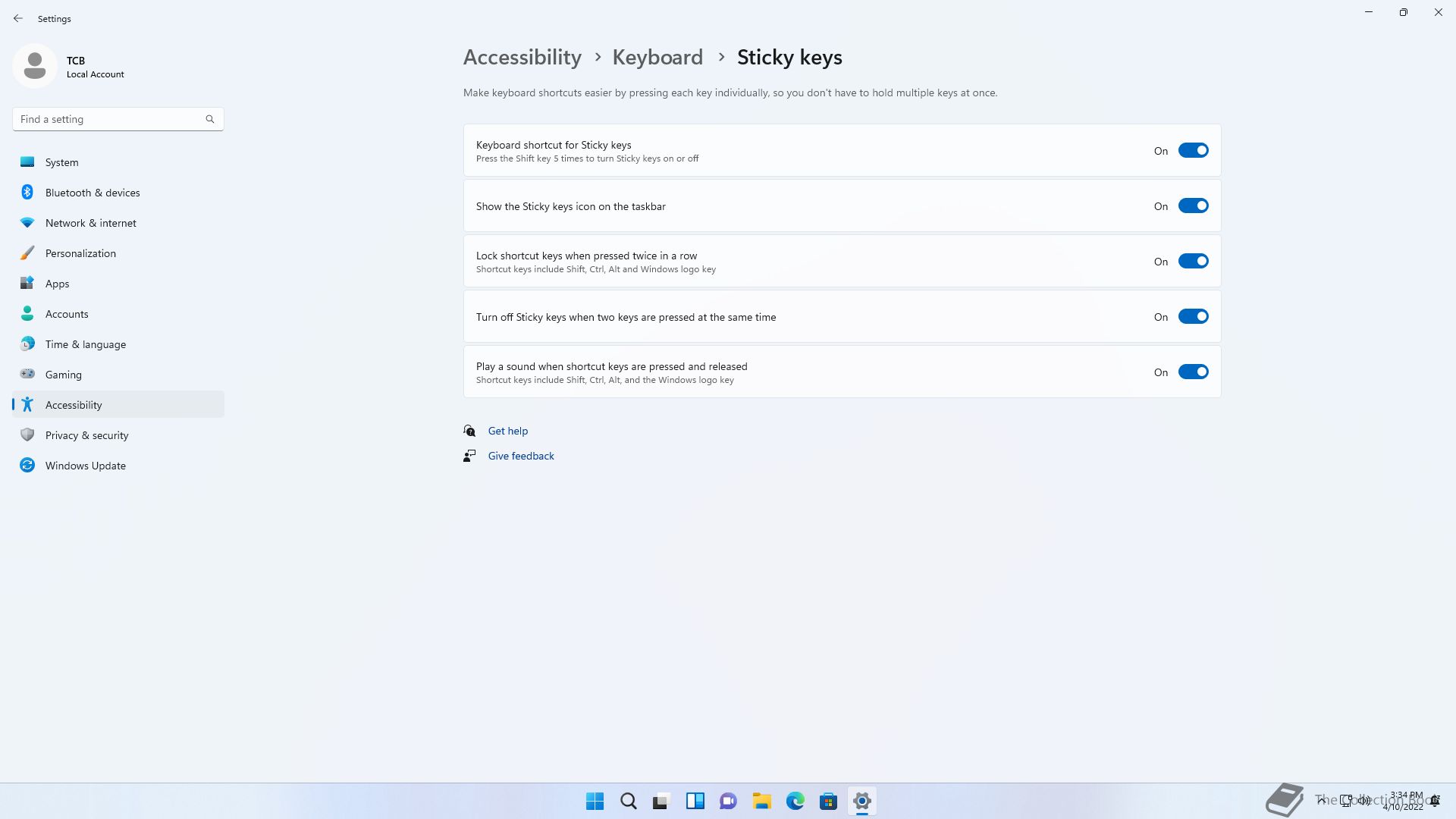The height and width of the screenshot is (819, 1456).
Task: Click the 'Sticky keys' page title
Action: pos(789,57)
